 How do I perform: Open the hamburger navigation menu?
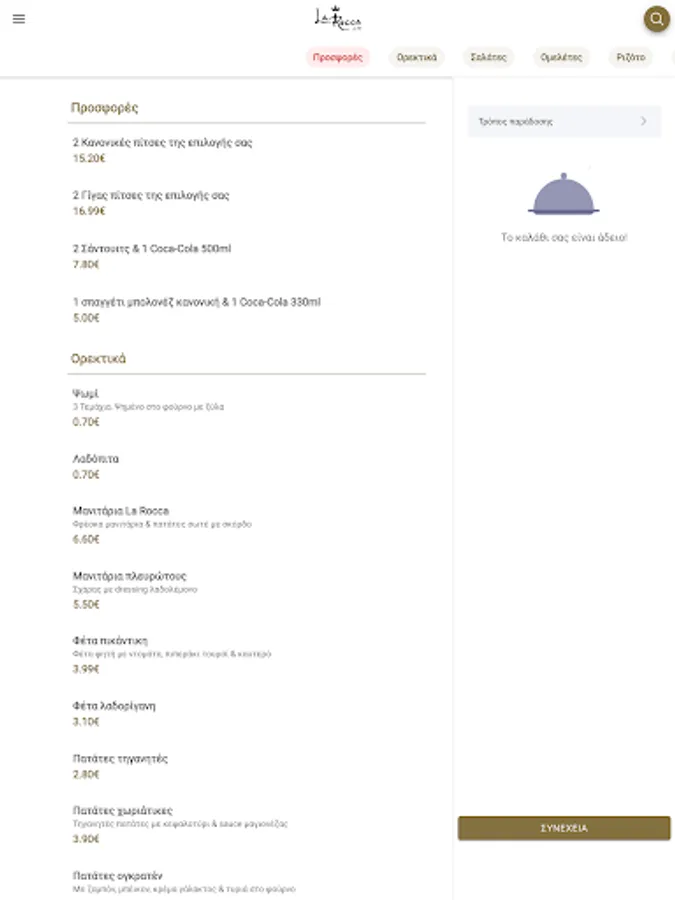(x=18, y=19)
